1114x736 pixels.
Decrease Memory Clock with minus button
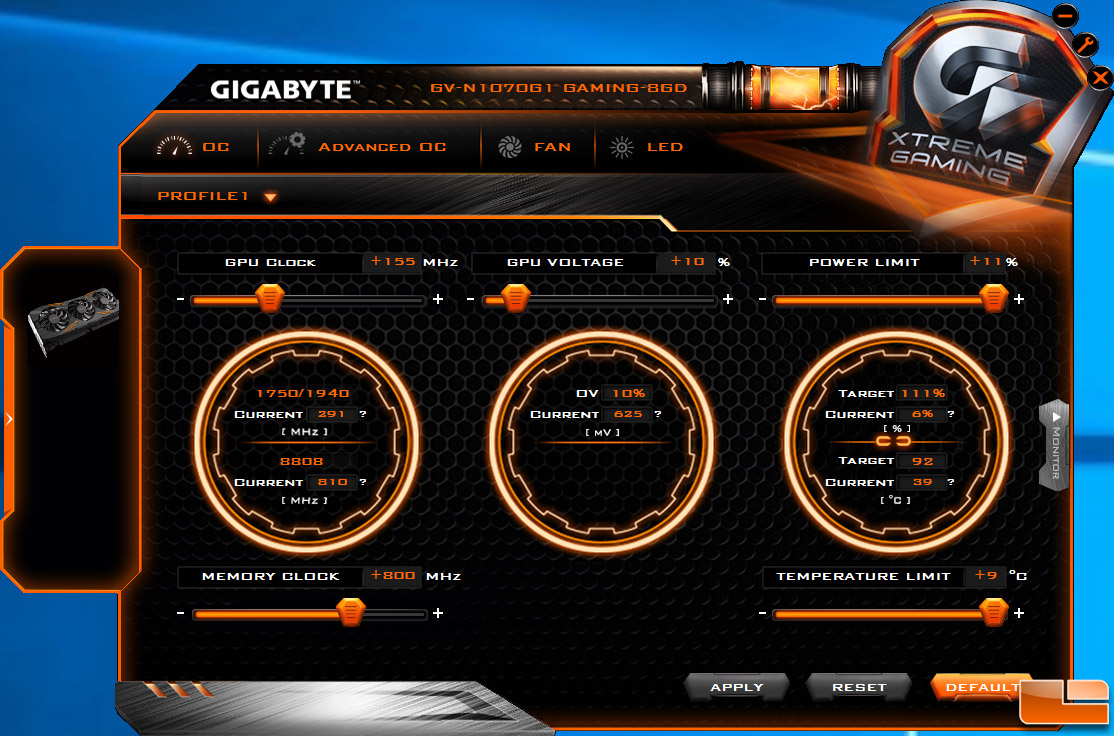click(180, 613)
